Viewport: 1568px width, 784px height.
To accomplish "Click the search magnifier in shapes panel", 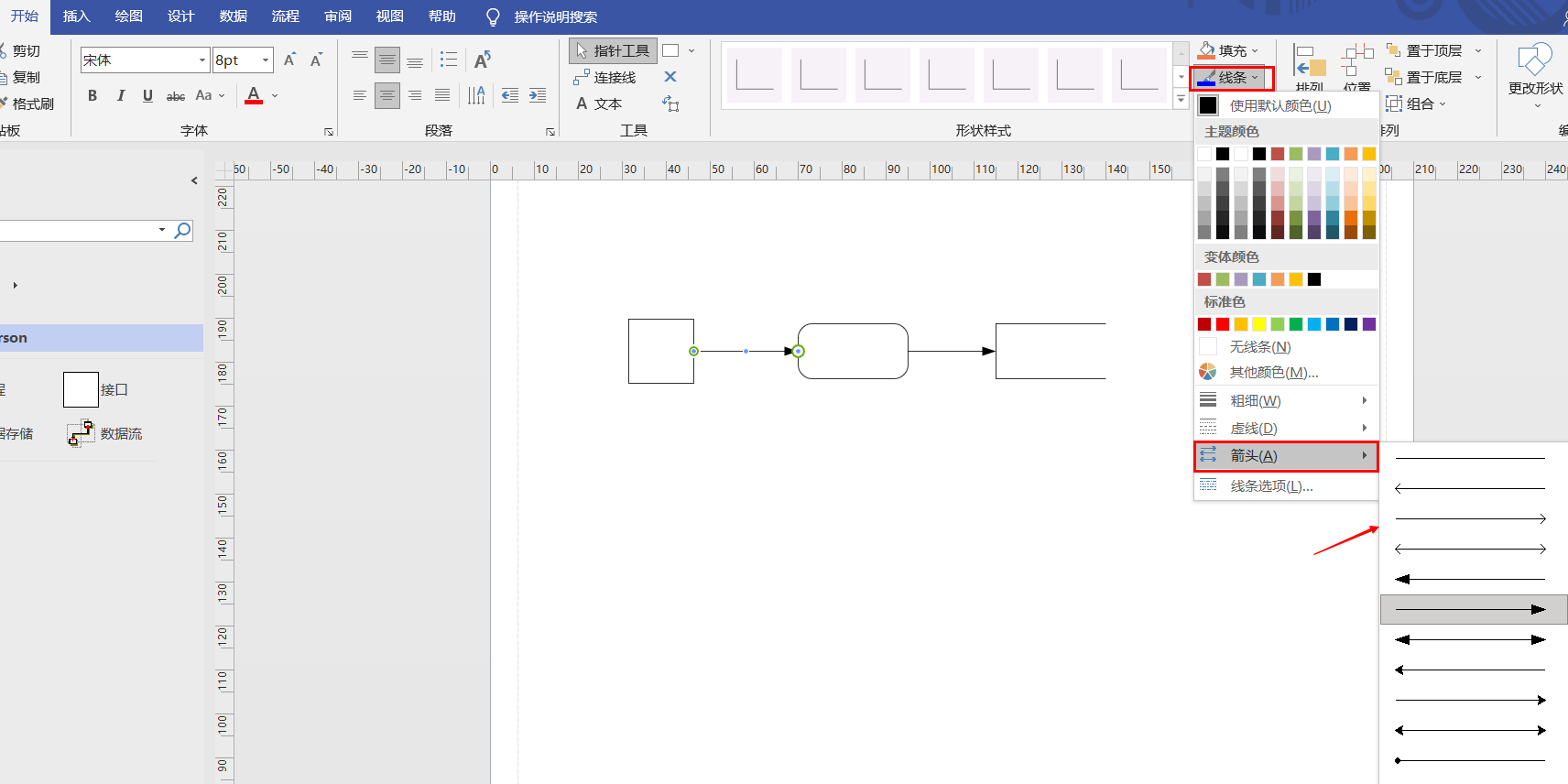I will click(183, 230).
